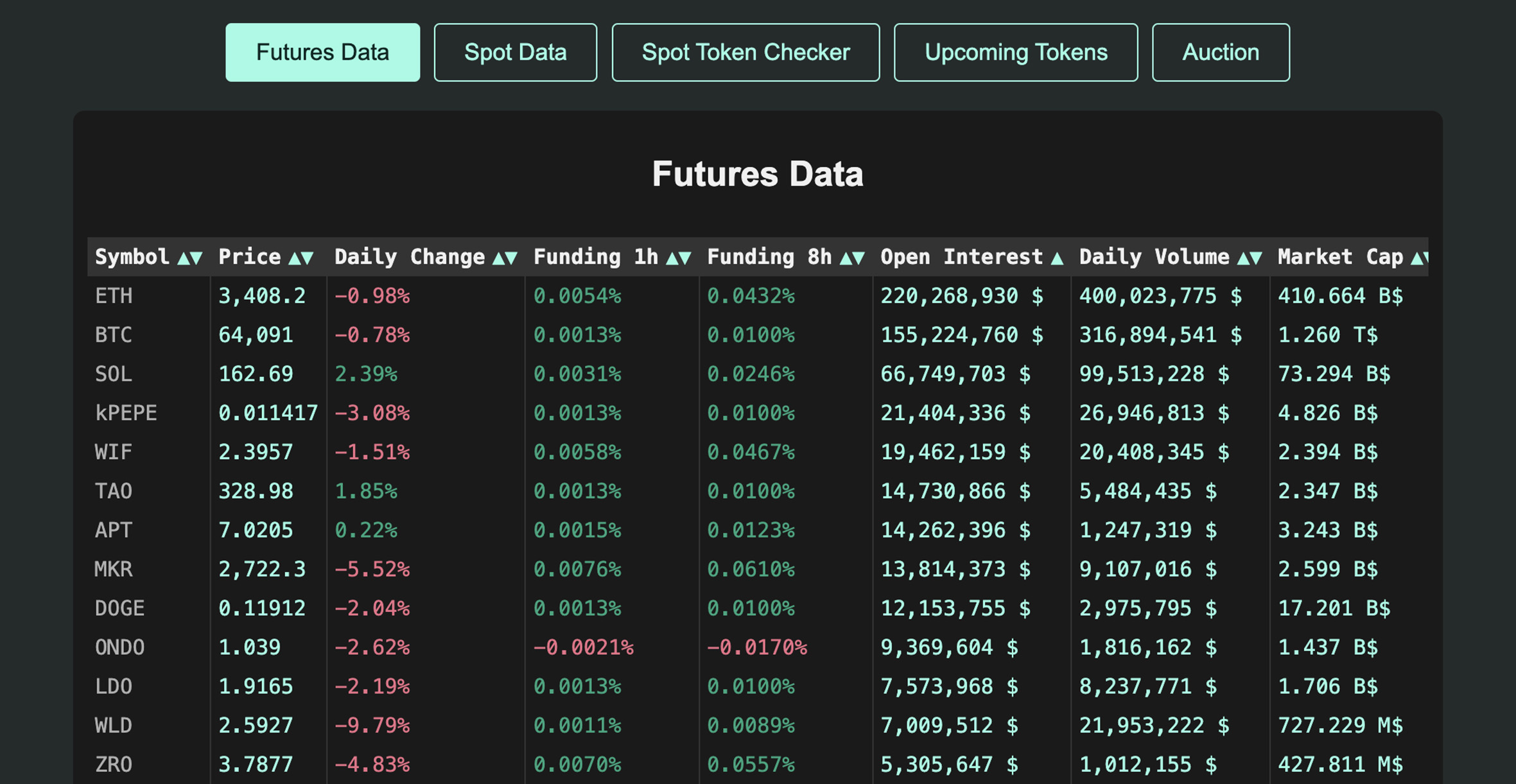
Task: Sort by Funding 8h sort arrows
Action: pyautogui.click(x=853, y=258)
